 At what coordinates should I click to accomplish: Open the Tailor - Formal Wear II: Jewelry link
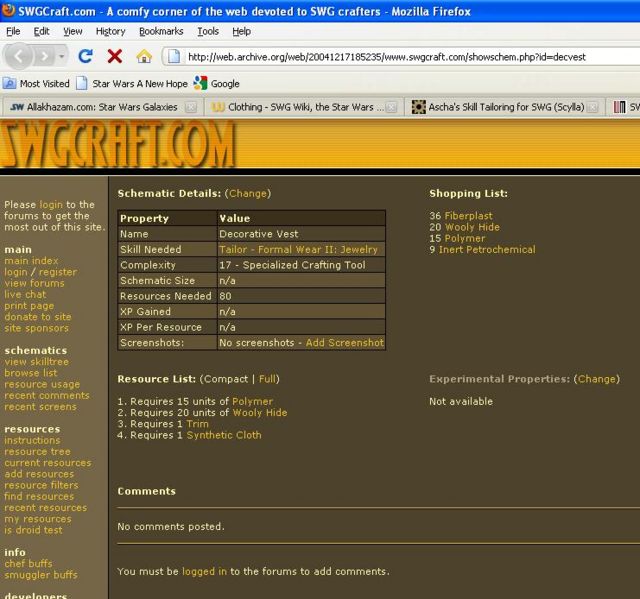pos(298,249)
